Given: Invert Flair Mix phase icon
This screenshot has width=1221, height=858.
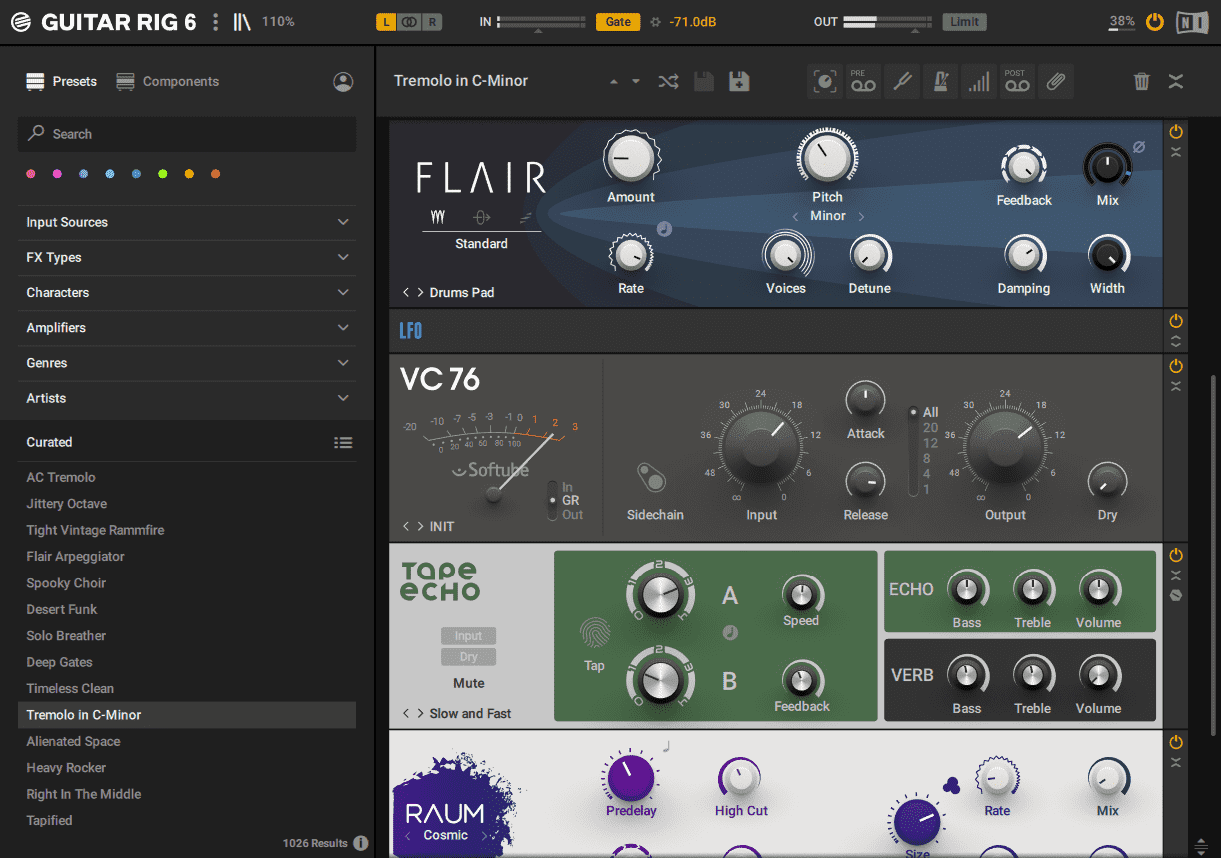Looking at the screenshot, I should click(1138, 147).
